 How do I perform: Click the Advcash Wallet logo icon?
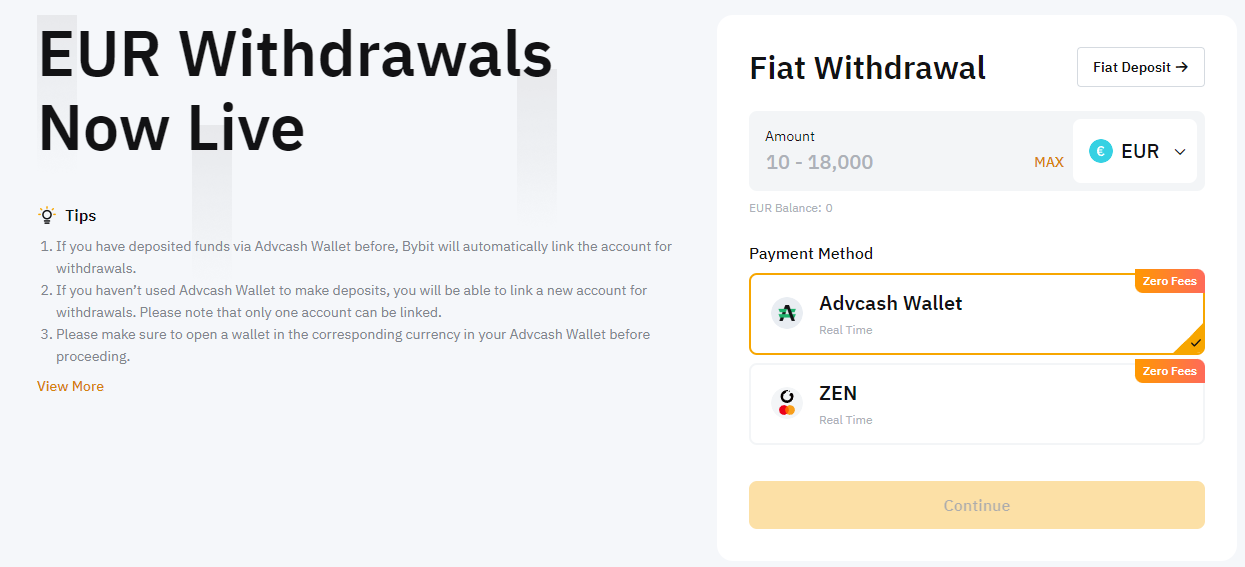pyautogui.click(x=787, y=313)
